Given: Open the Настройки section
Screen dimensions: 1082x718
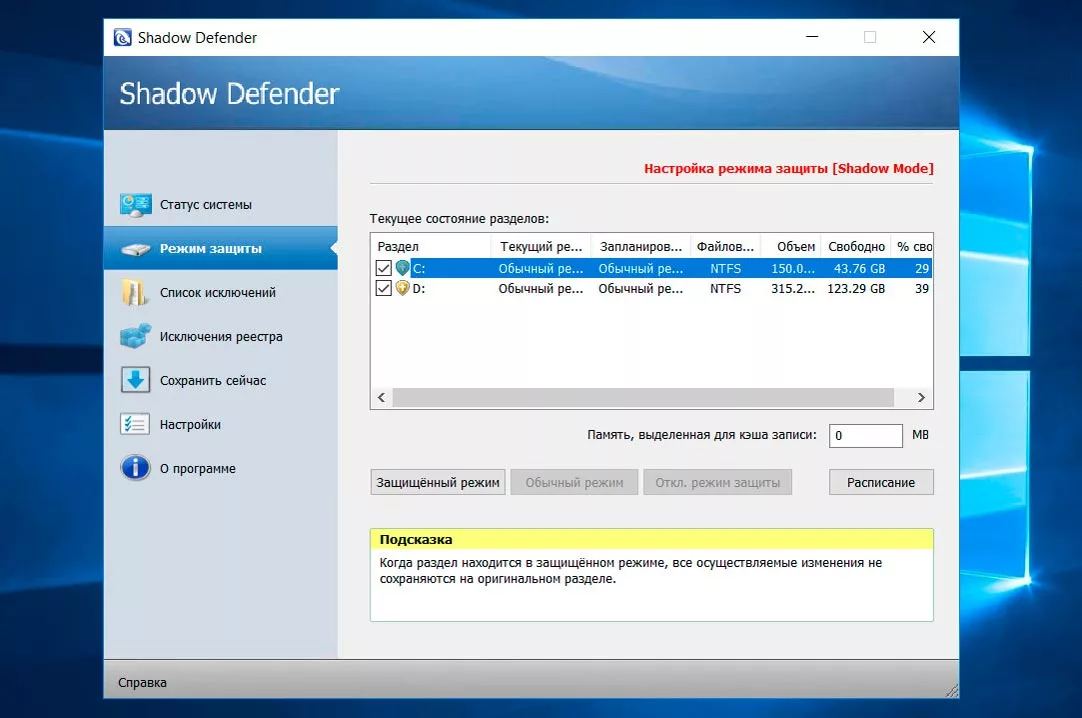Looking at the screenshot, I should tap(221, 424).
